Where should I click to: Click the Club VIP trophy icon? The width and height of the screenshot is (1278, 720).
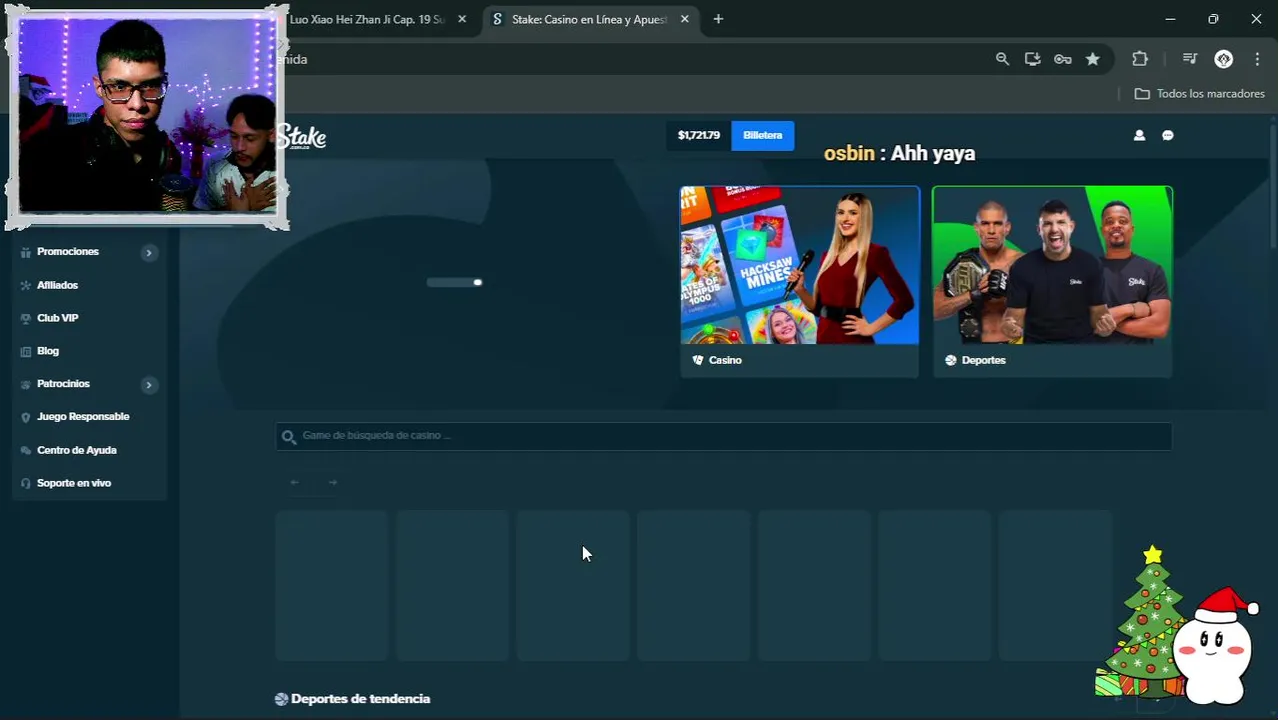27,318
